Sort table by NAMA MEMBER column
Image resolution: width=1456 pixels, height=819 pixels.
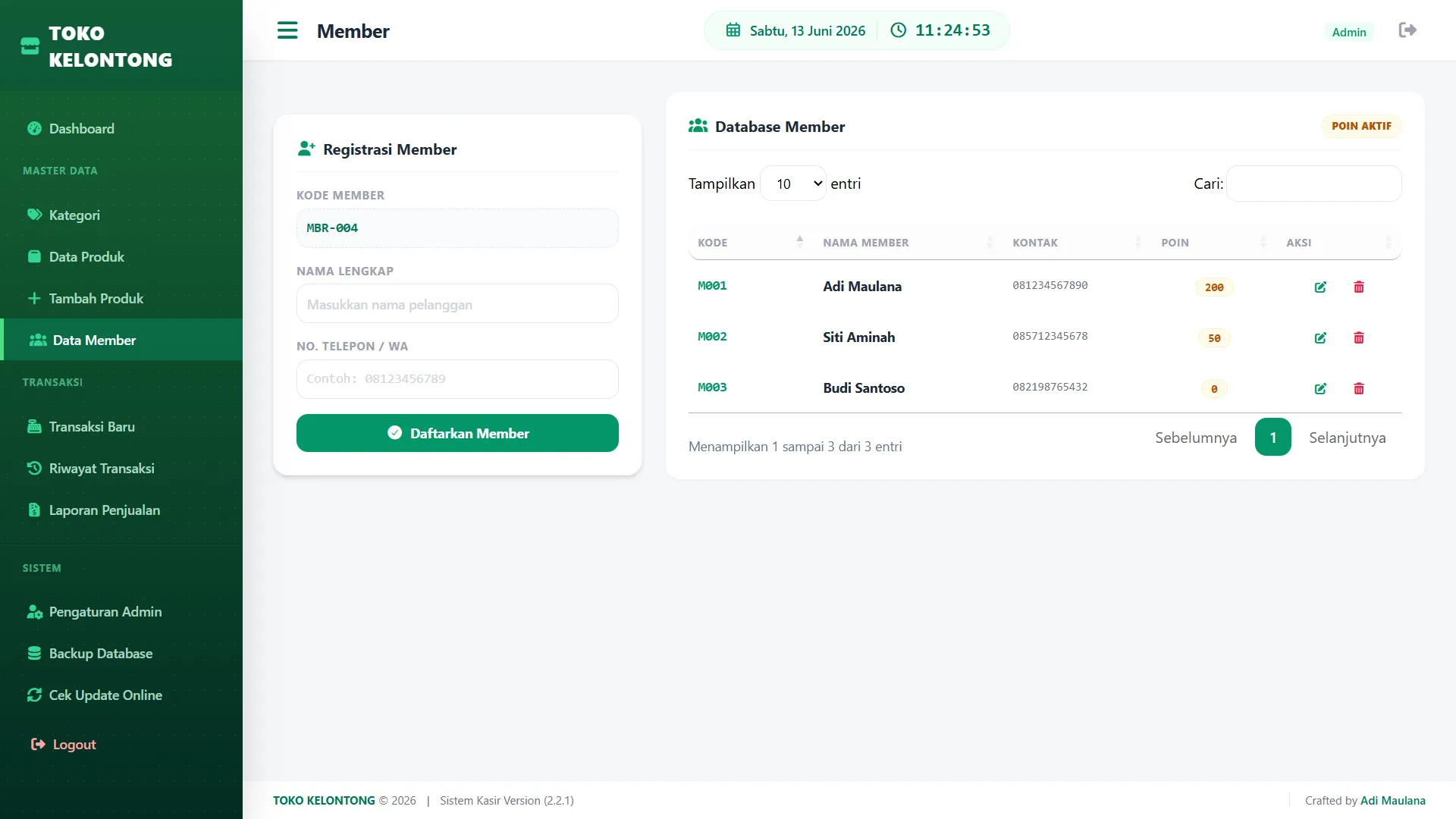tap(908, 243)
